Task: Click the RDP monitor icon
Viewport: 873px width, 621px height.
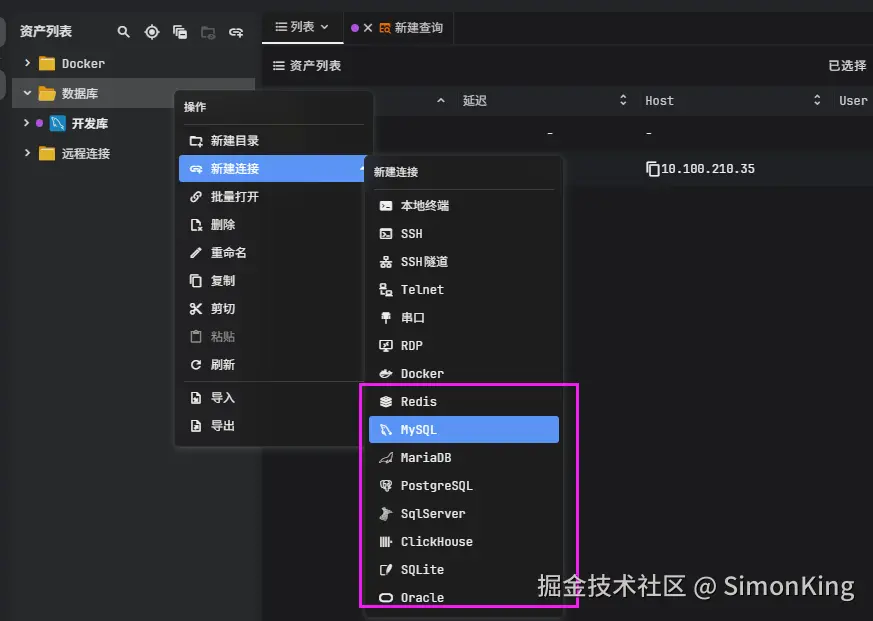Action: click(x=385, y=345)
